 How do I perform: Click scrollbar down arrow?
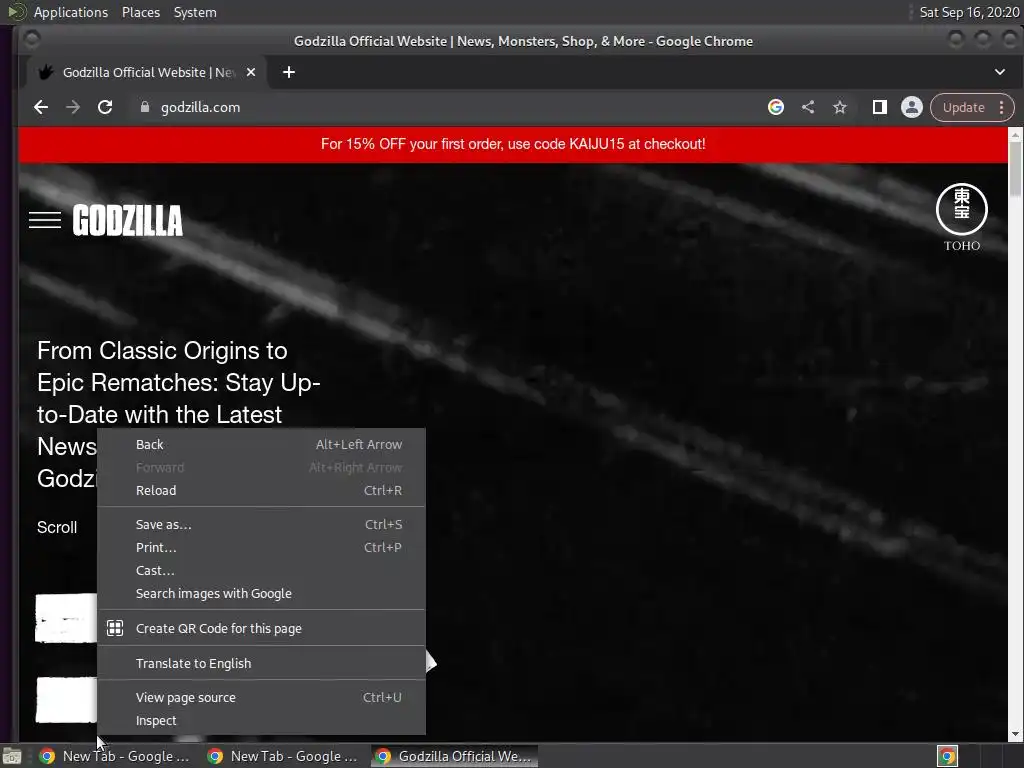1016,733
